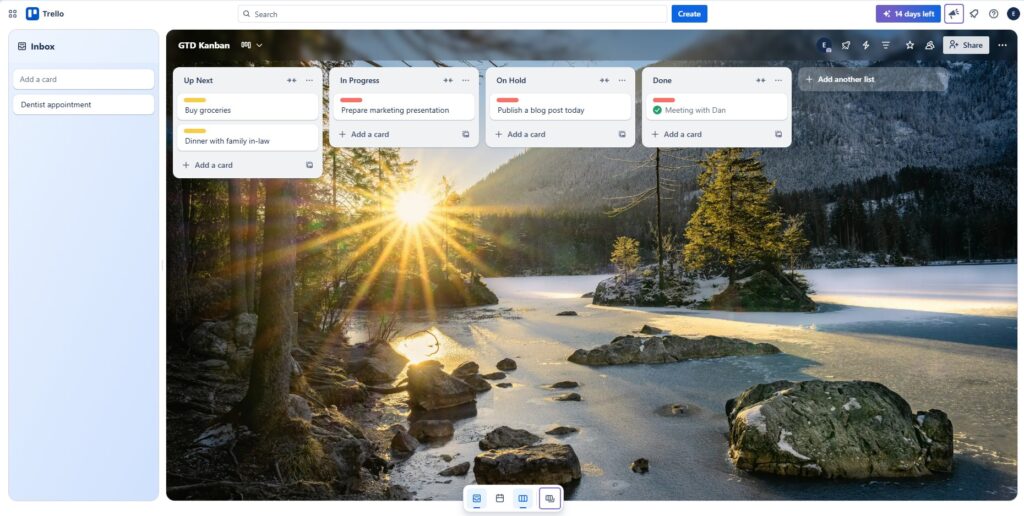Create from template in the In Progress list
The width and height of the screenshot is (1024, 516).
click(466, 135)
